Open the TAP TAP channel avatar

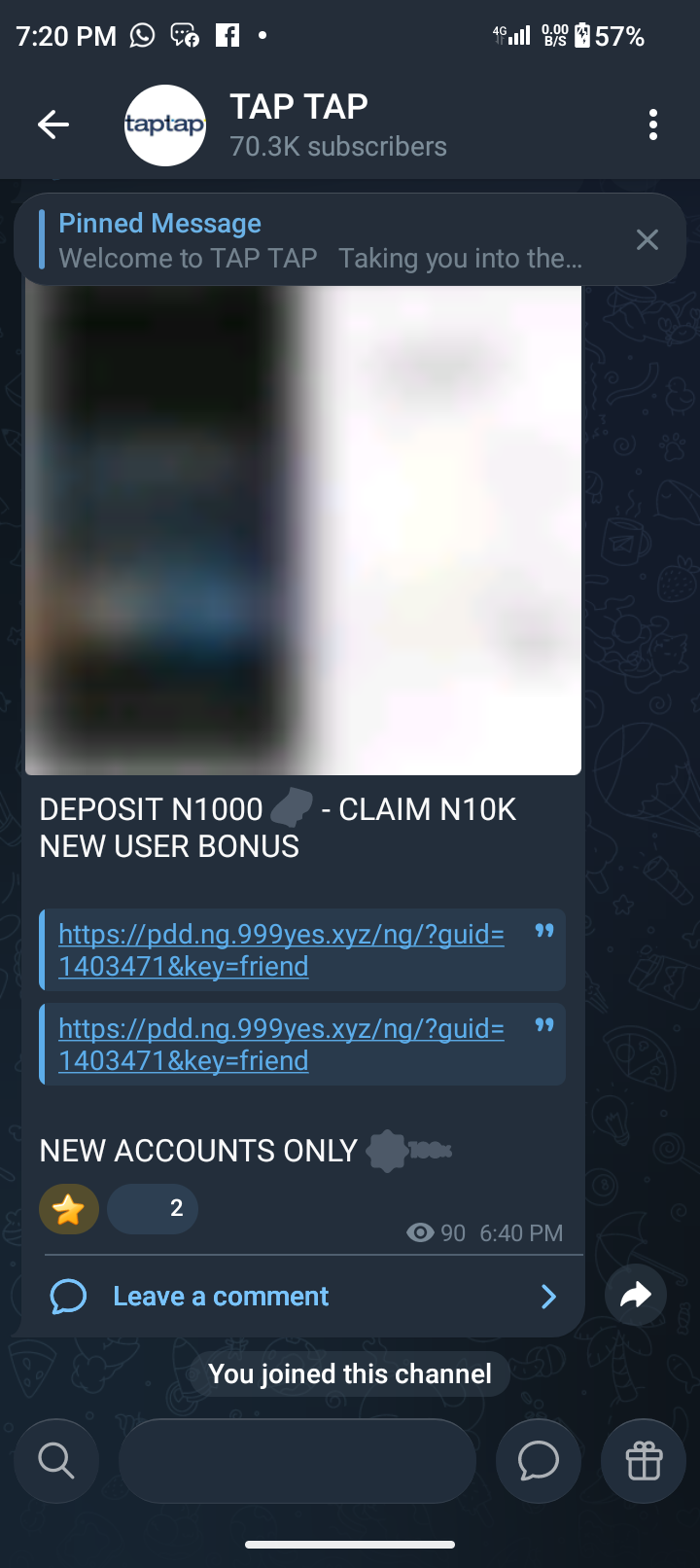[165, 125]
